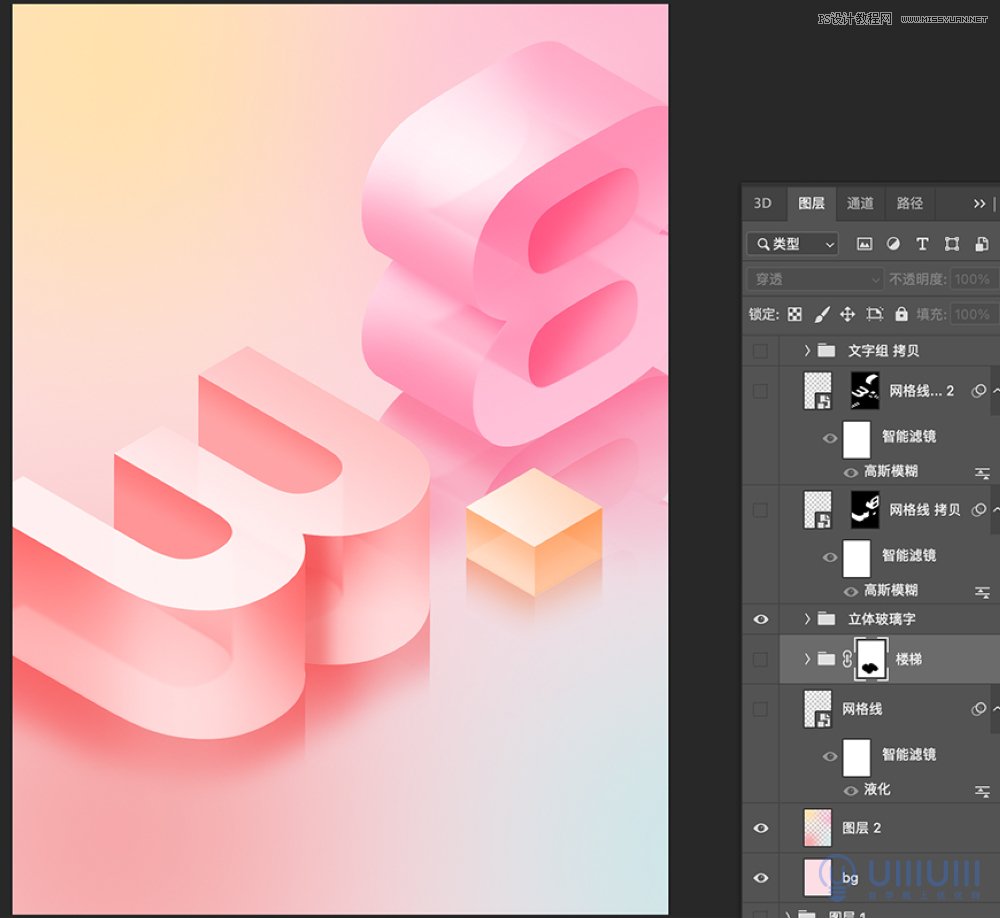1000x918 pixels.
Task: Filter layers by text type
Action: [x=922, y=244]
